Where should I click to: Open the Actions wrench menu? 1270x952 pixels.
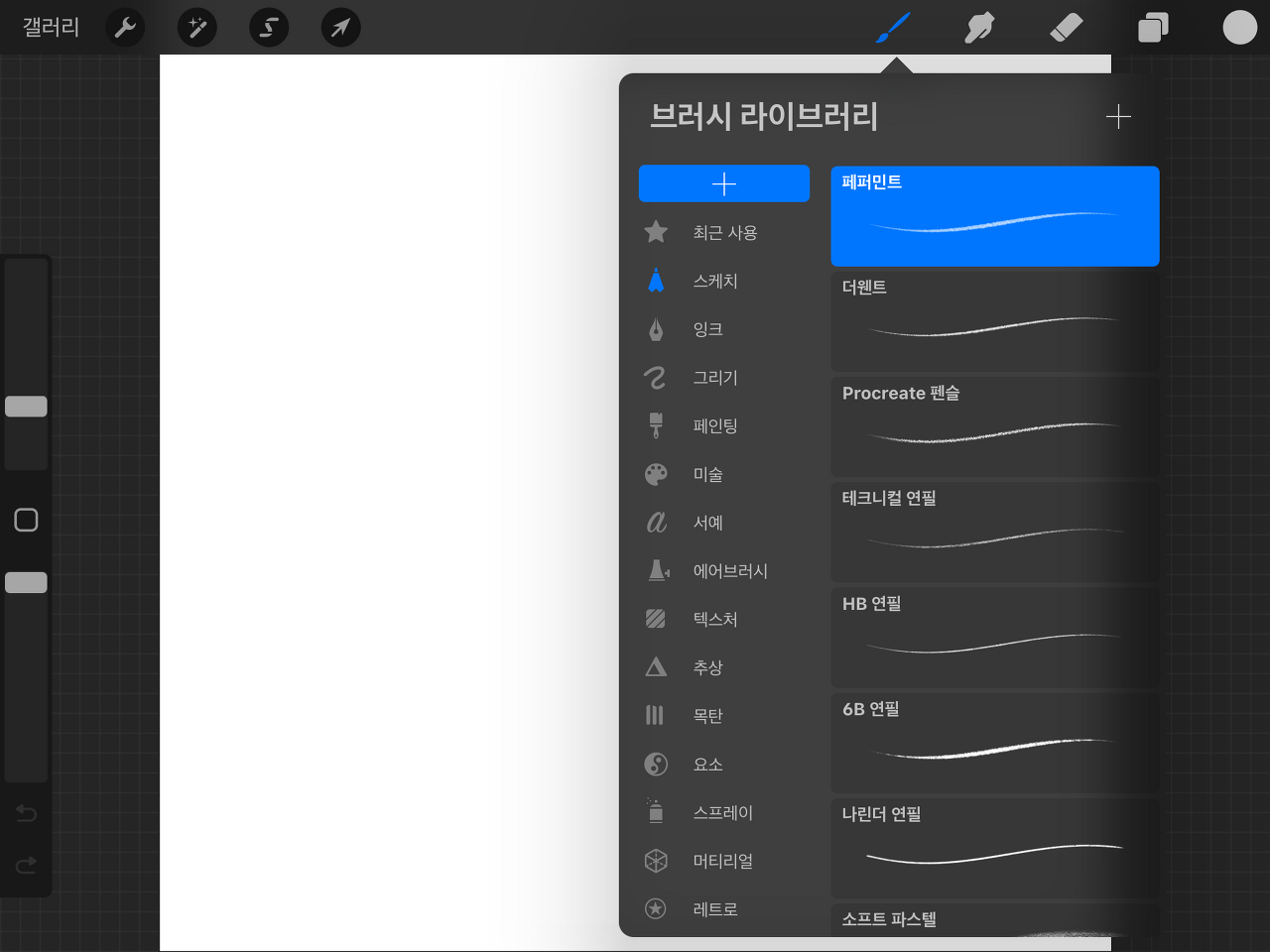tap(125, 28)
